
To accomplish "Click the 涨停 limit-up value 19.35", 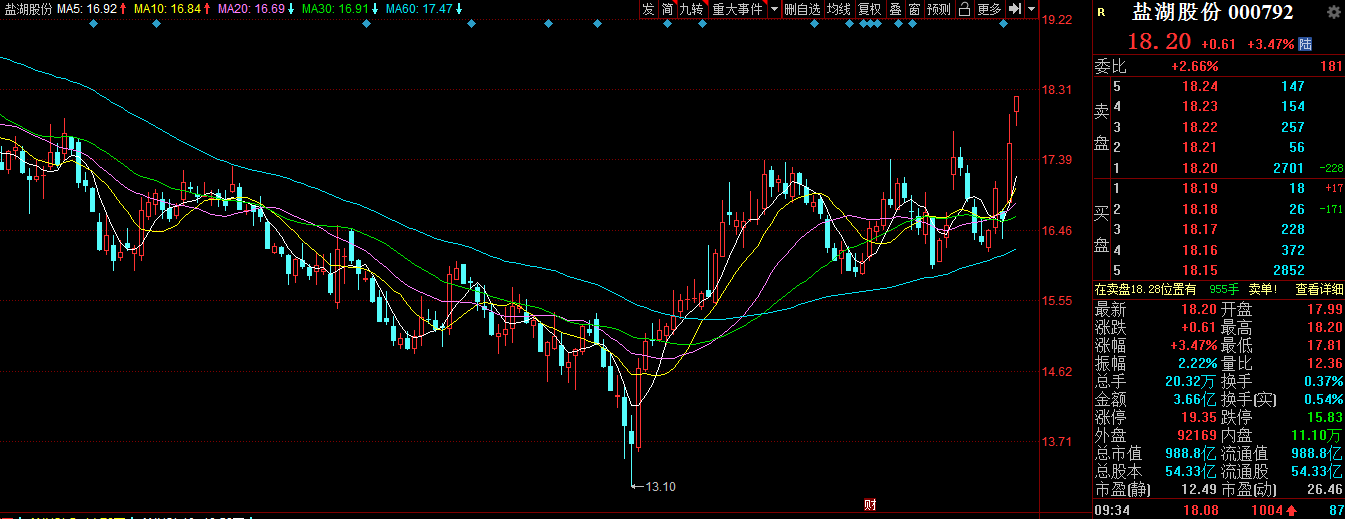I will click(x=1198, y=416).
